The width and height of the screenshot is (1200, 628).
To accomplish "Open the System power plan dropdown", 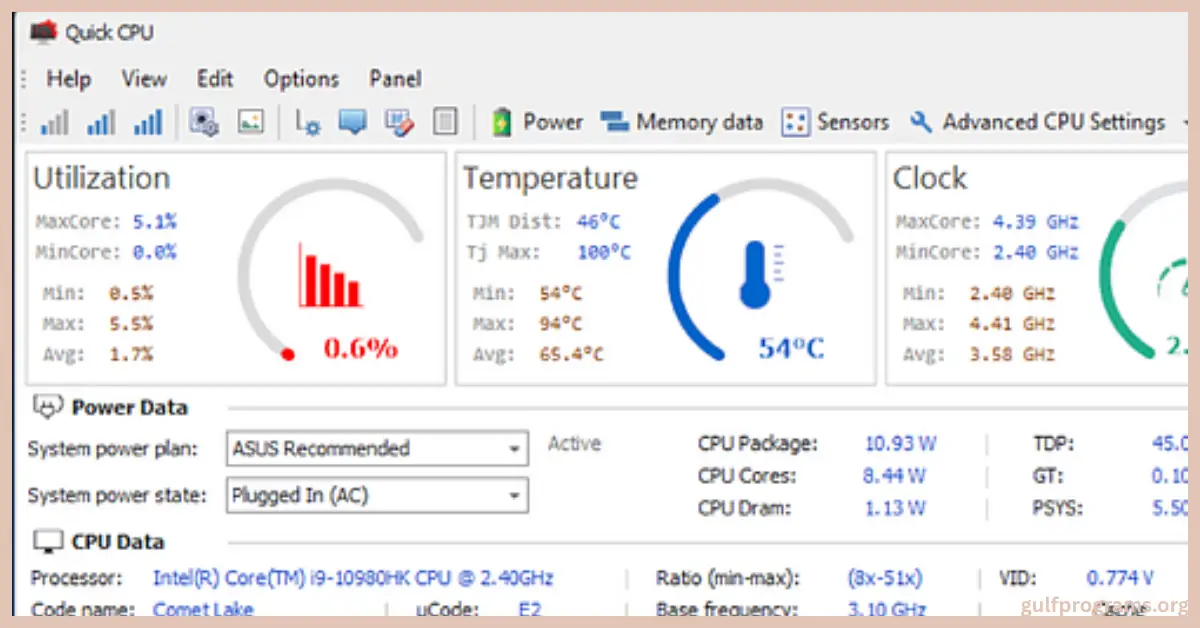I will pos(515,448).
